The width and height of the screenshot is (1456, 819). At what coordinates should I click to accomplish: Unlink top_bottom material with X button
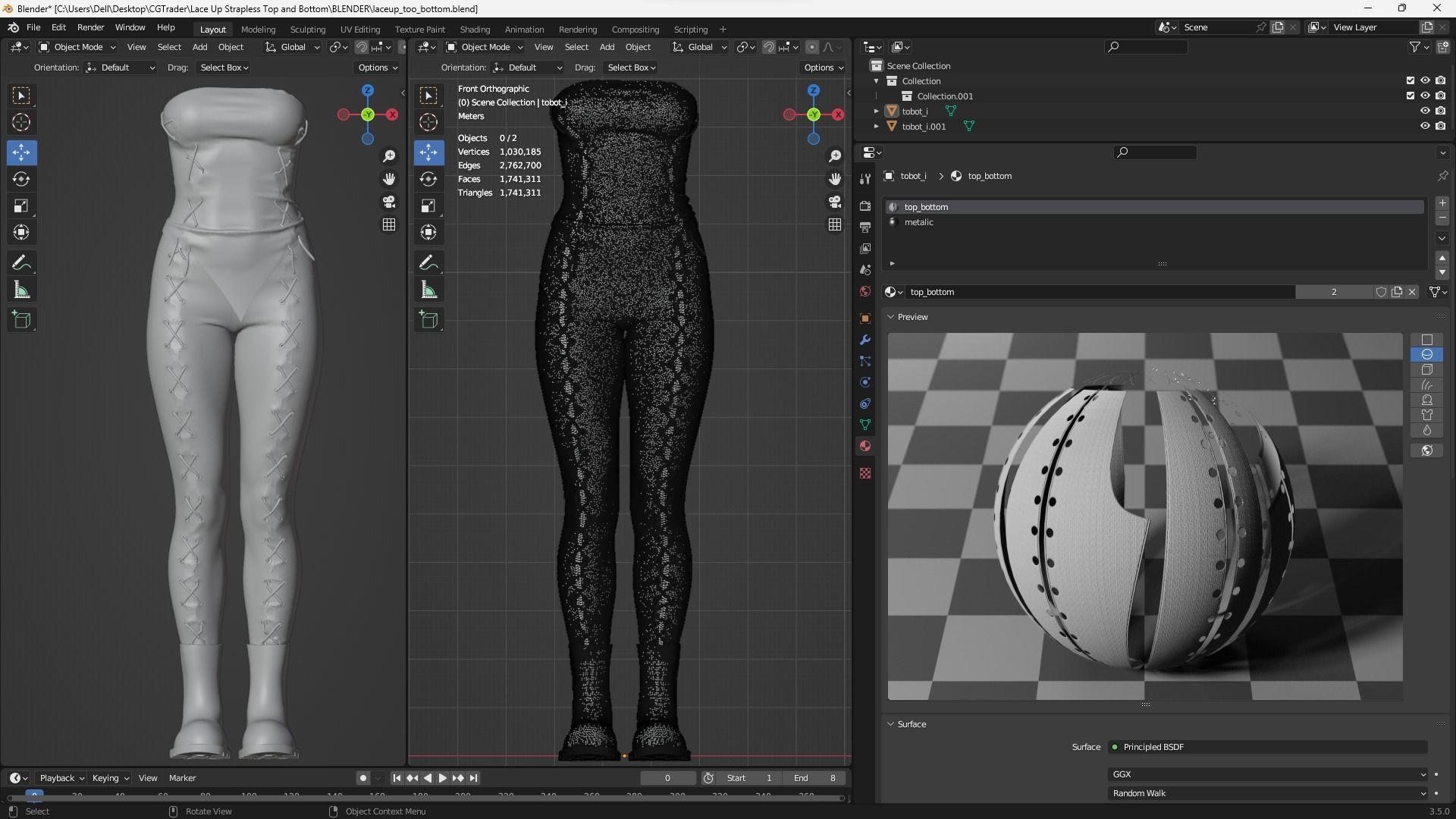1412,292
